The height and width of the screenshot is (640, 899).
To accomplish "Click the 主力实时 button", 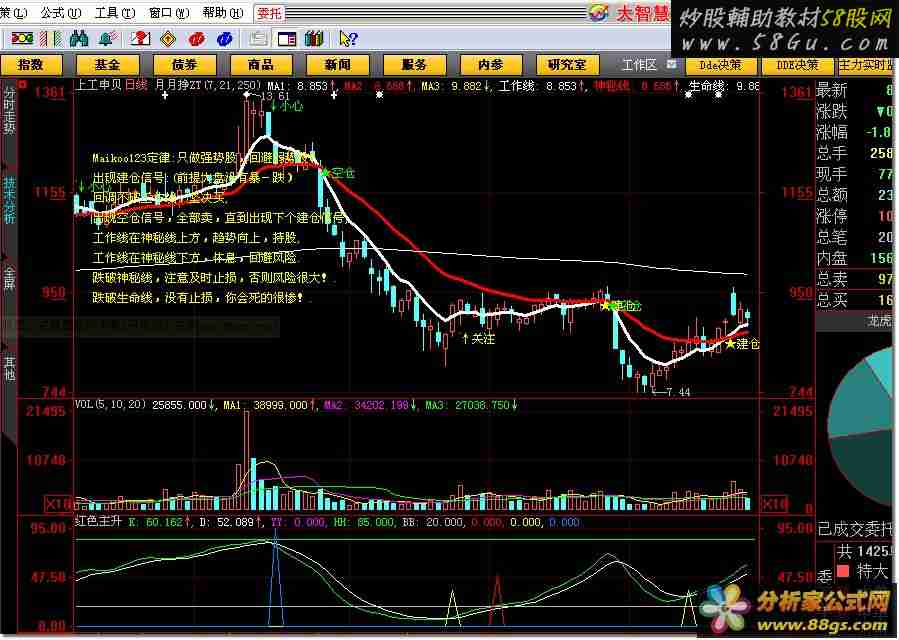I will 866,65.
